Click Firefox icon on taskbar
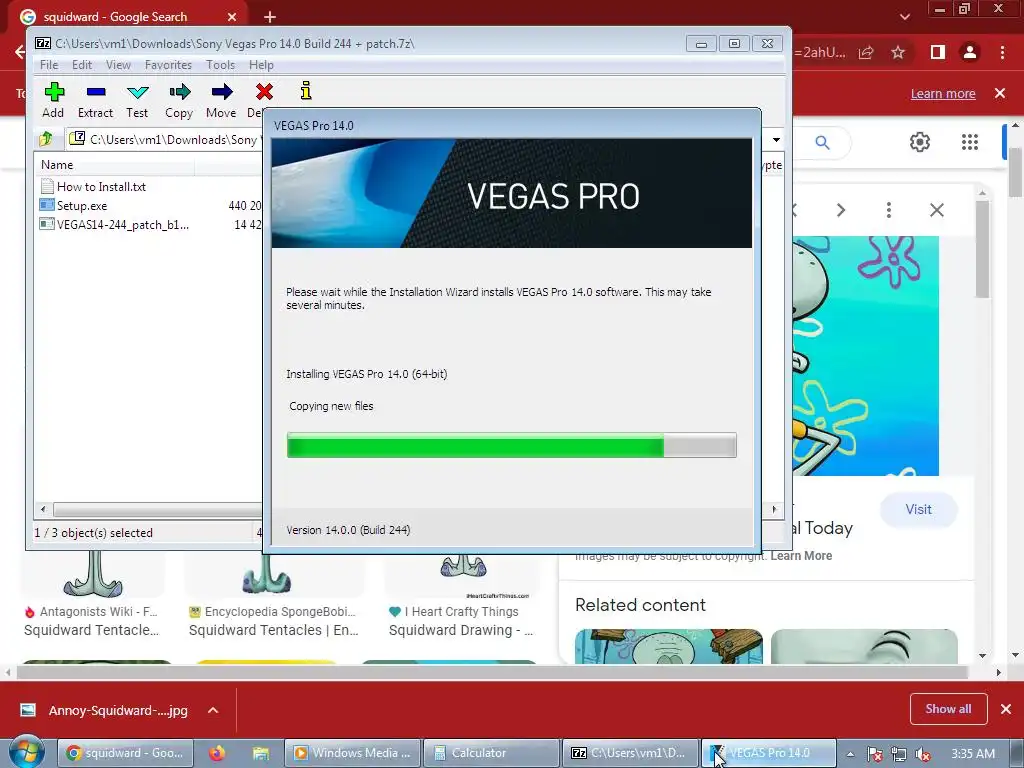The width and height of the screenshot is (1024, 768). tap(217, 753)
